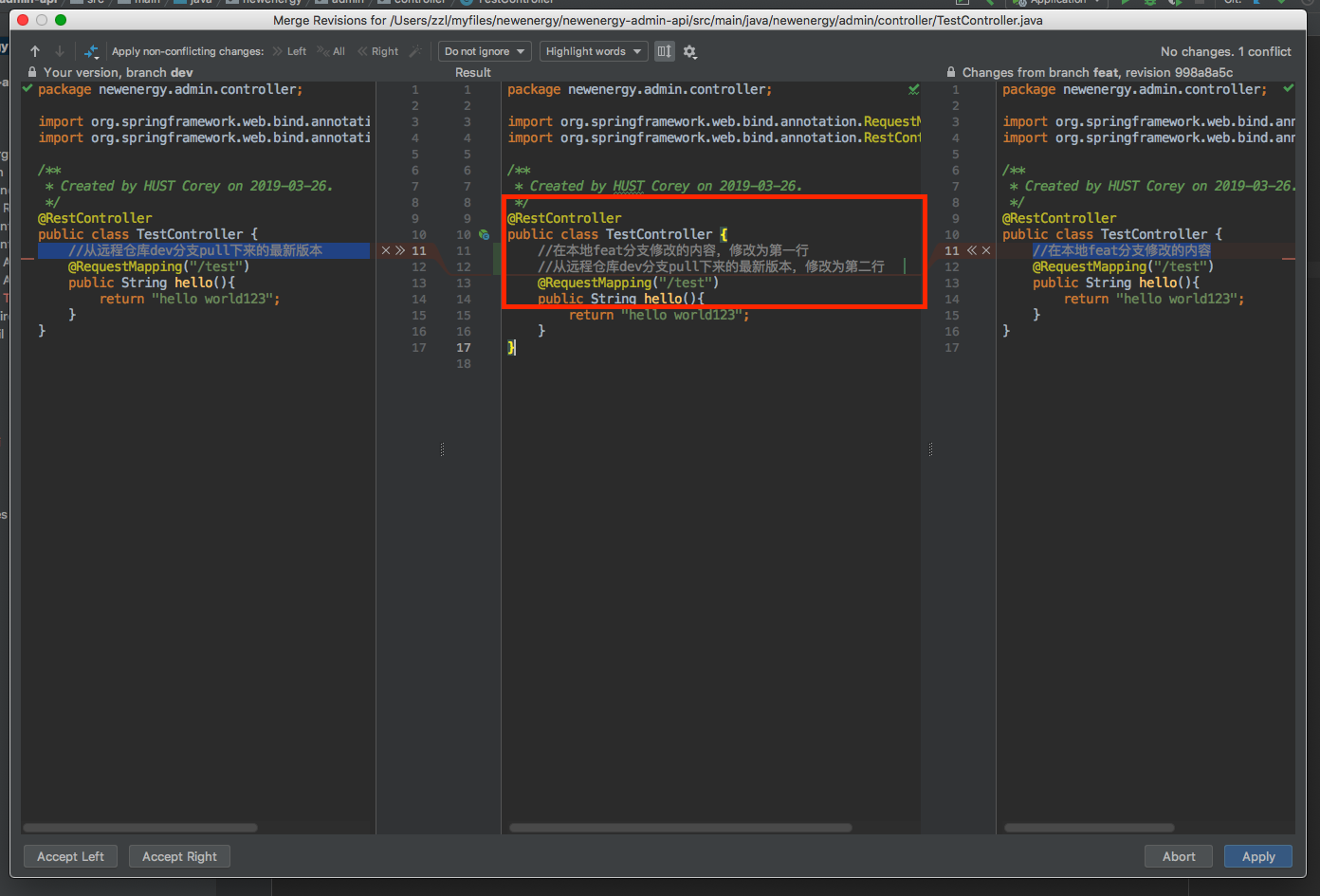This screenshot has width=1320, height=896.
Task: Apply non-conflicting changes from Right
Action: 378,51
